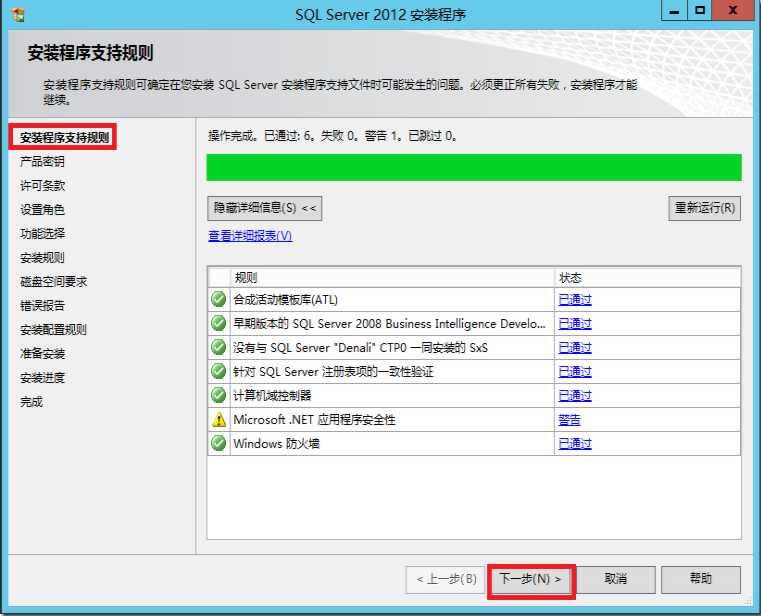Open 已通过 link for Denali CTP0 SxS rule
The height and width of the screenshot is (616, 761).
575,348
